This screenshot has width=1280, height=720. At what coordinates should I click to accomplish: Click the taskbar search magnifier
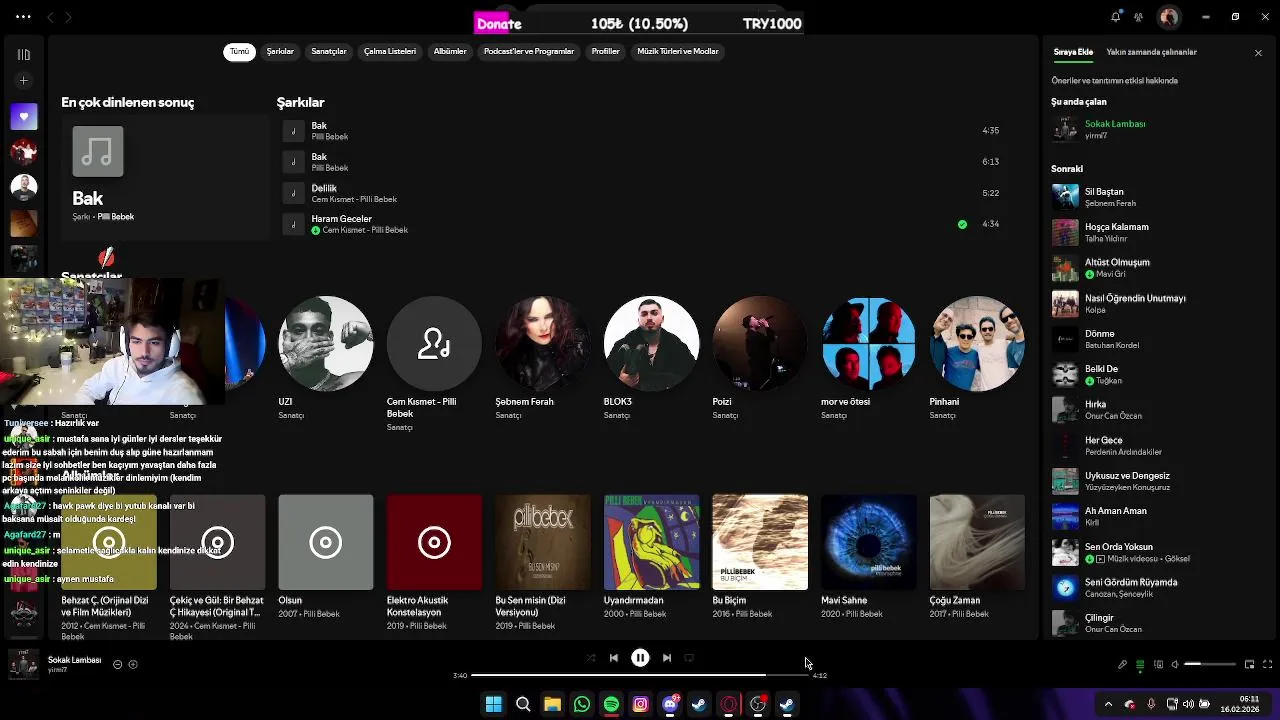click(523, 705)
